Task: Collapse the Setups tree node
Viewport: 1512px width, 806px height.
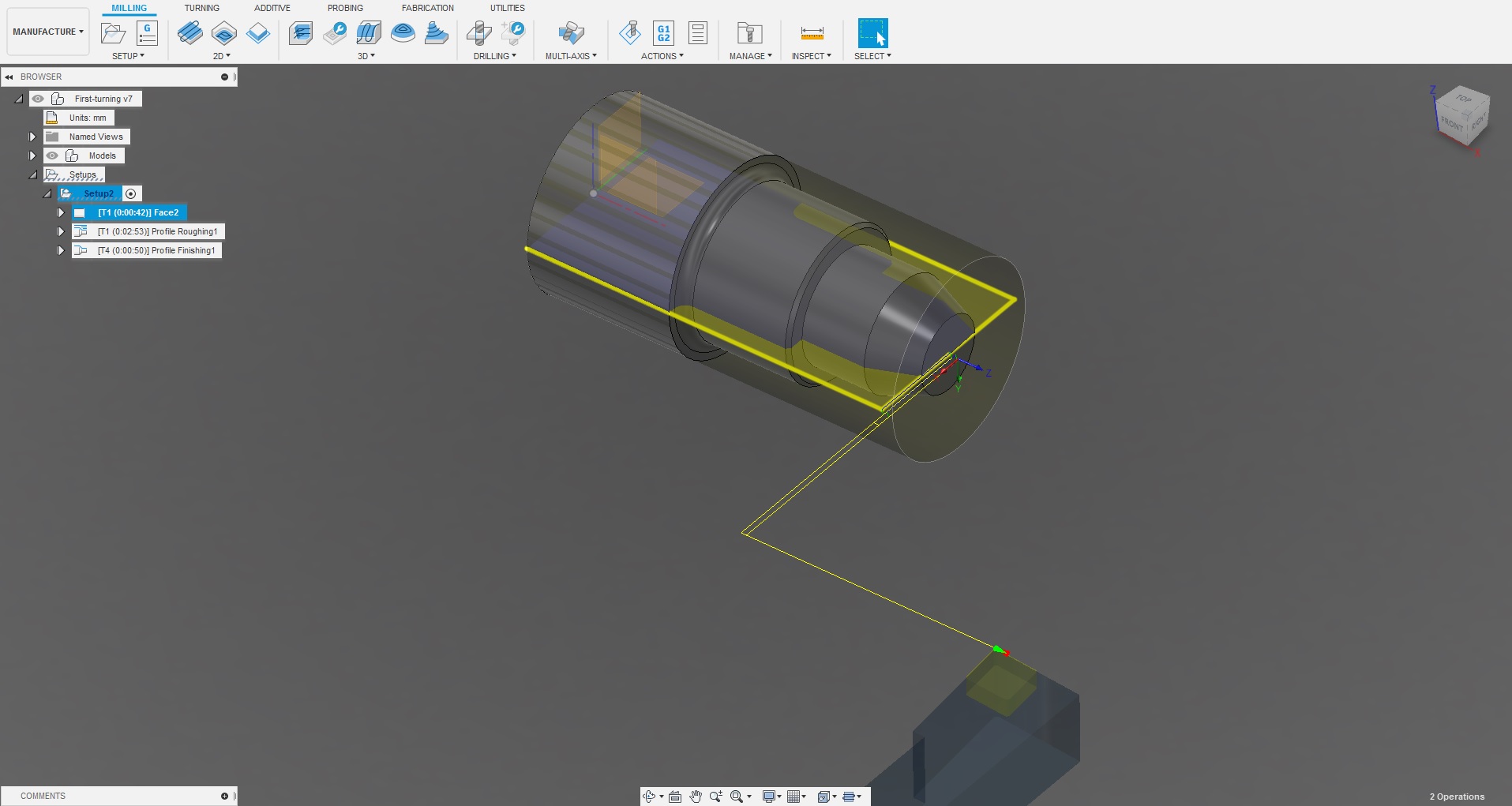Action: point(33,174)
